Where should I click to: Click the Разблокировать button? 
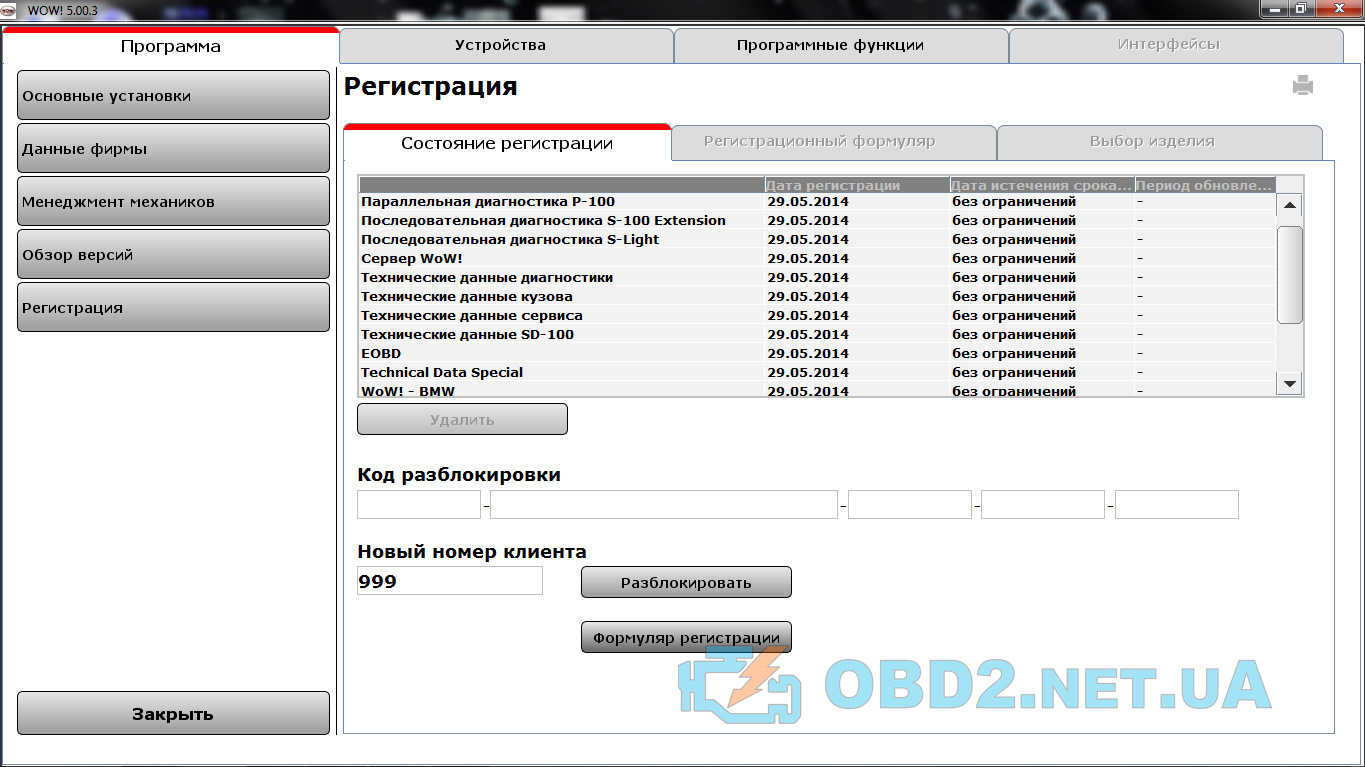click(686, 582)
